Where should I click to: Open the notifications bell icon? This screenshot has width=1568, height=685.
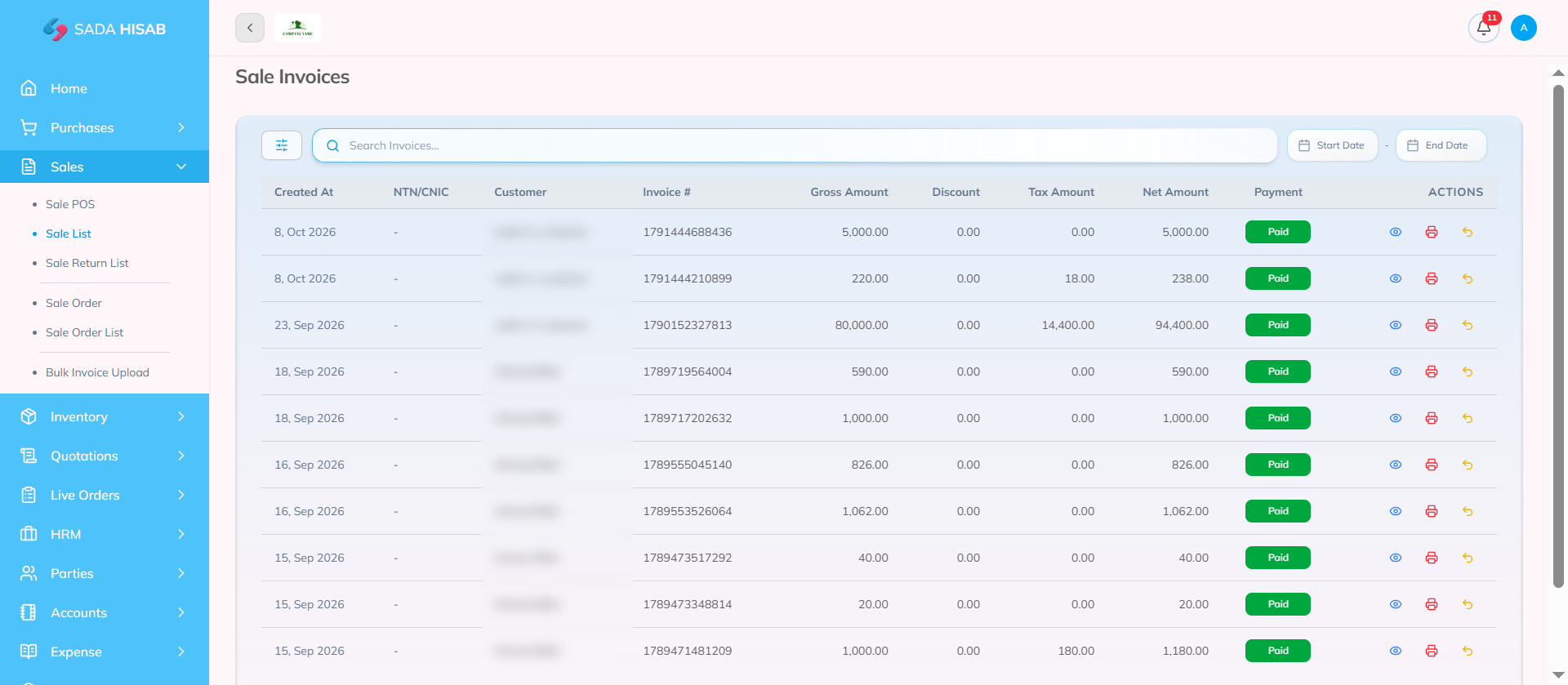pos(1484,28)
